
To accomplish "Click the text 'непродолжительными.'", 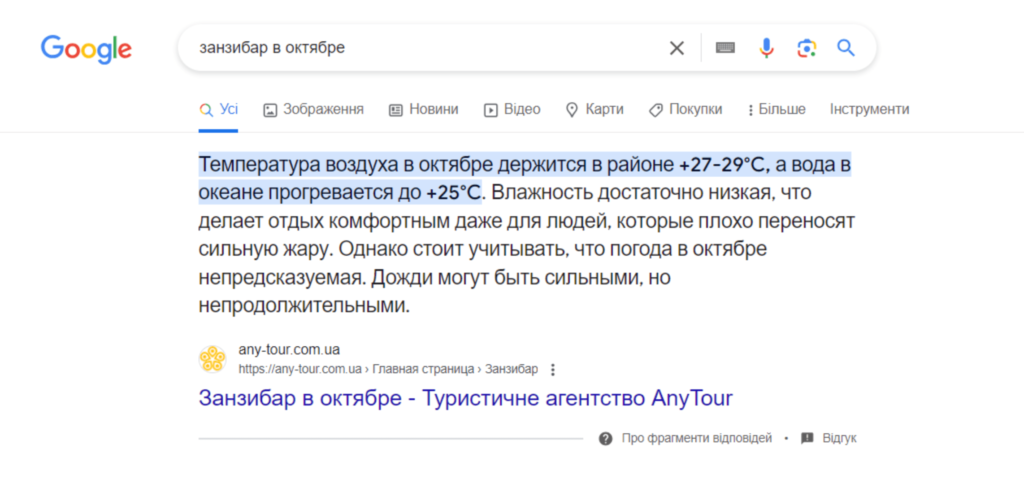I will [304, 305].
